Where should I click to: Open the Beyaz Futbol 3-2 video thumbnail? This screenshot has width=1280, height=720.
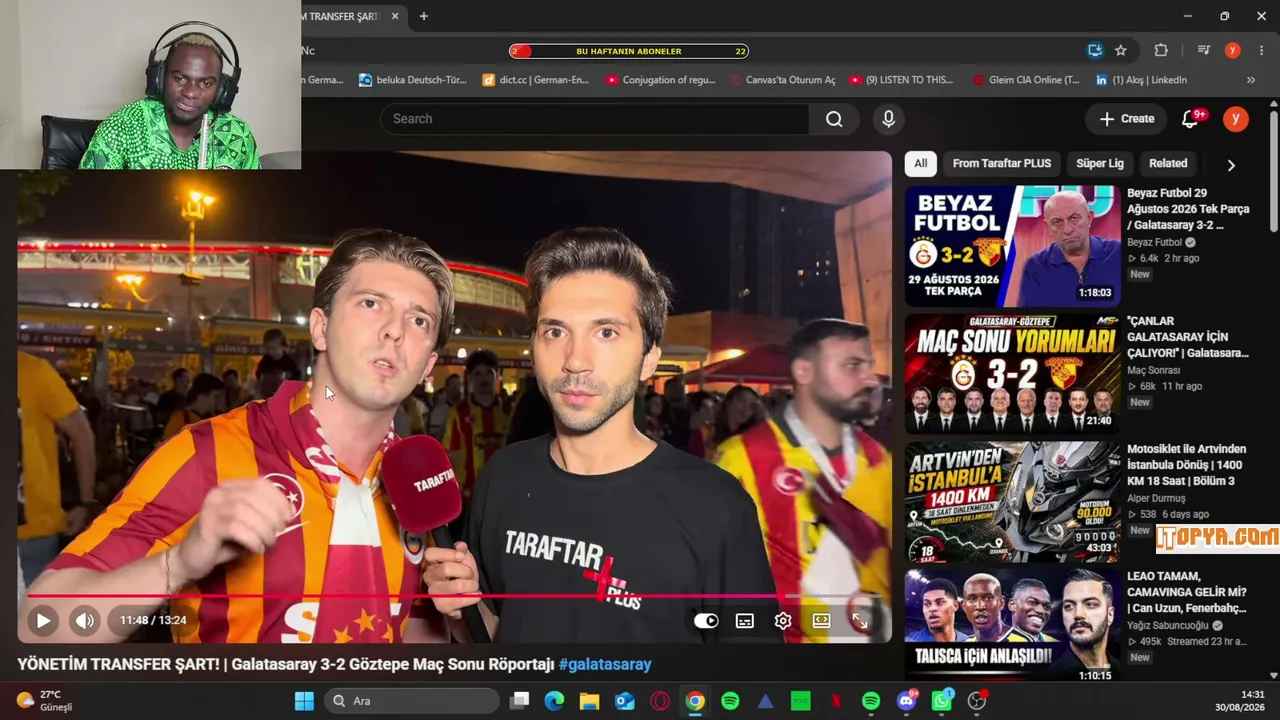(1013, 246)
